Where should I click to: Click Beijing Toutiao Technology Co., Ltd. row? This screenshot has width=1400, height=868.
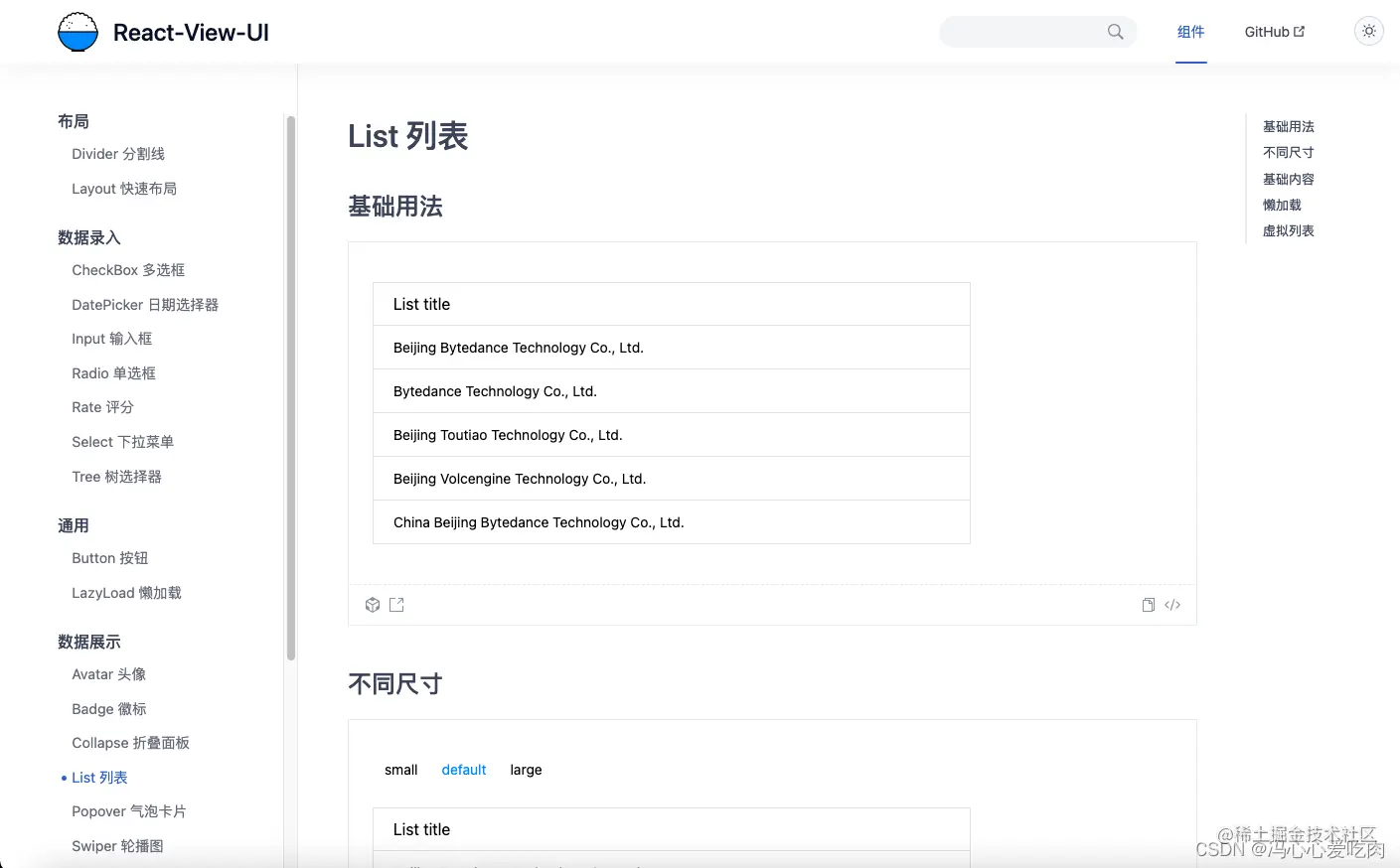(x=672, y=435)
